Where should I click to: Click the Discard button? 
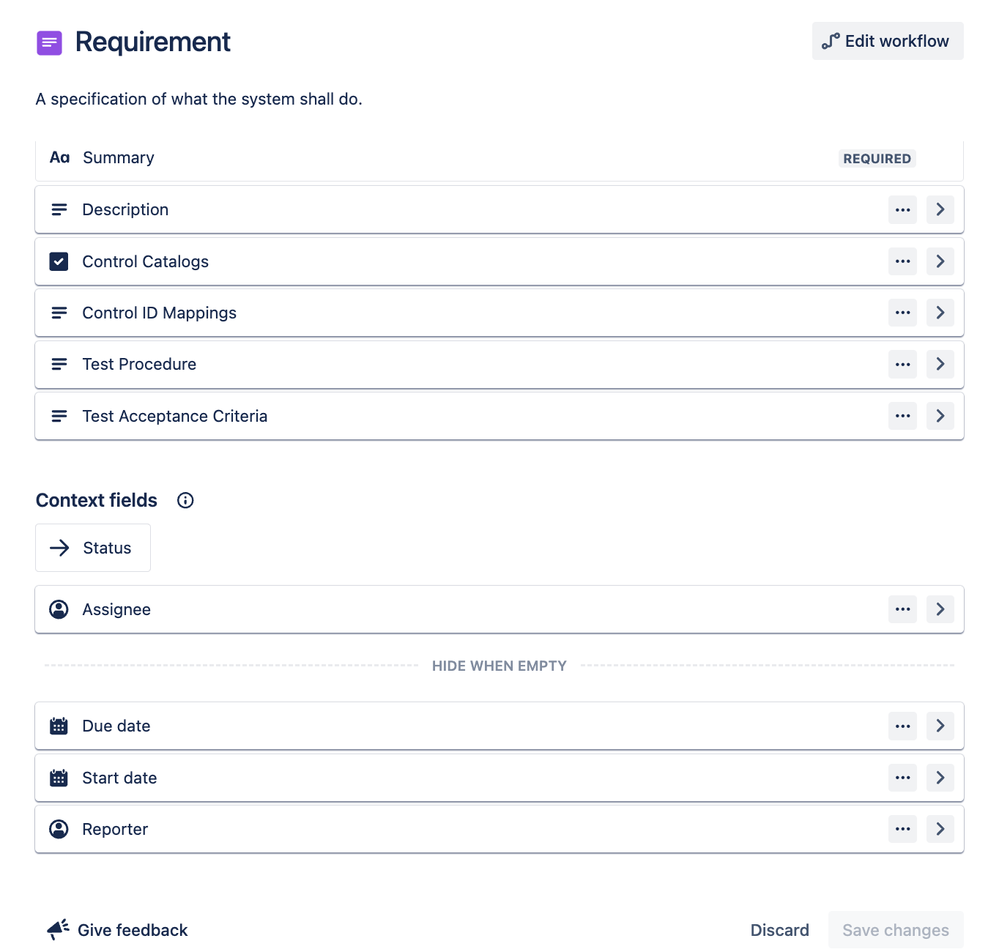coord(780,930)
